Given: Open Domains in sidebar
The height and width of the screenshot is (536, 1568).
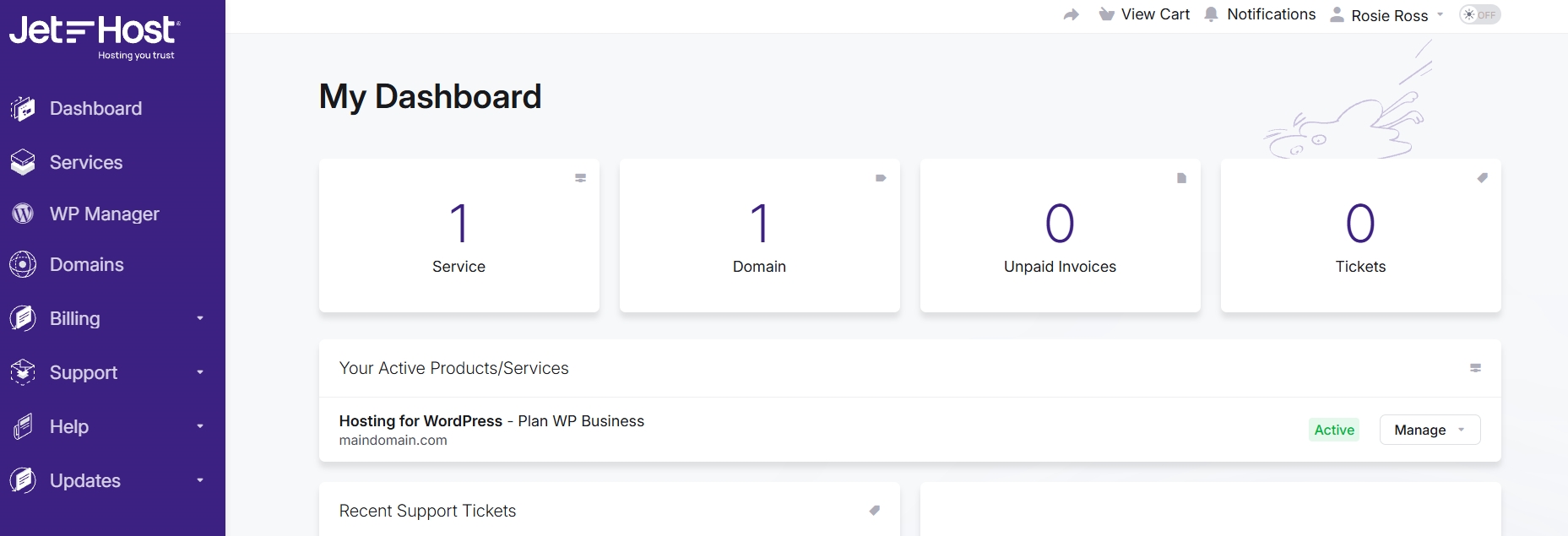Looking at the screenshot, I should click(87, 264).
